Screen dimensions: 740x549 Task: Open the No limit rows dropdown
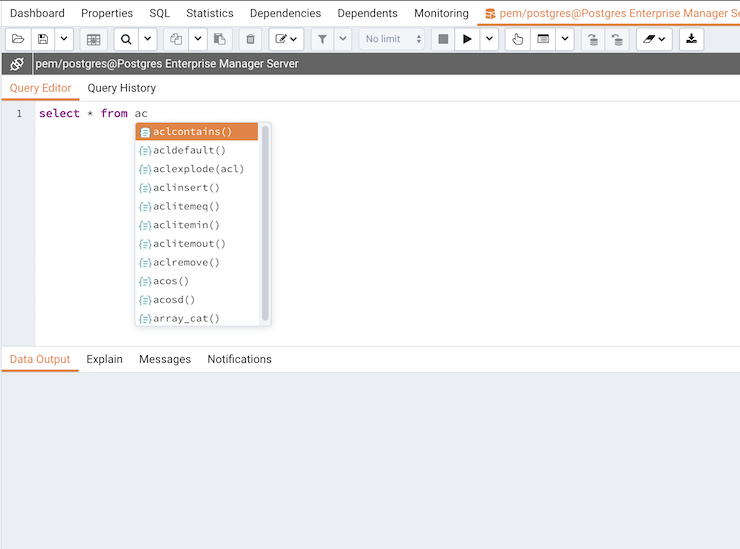392,39
